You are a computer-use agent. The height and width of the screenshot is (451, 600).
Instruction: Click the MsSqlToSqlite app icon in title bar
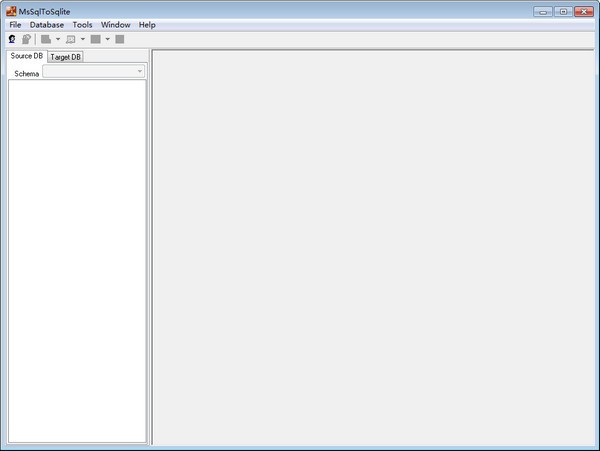click(x=11, y=11)
